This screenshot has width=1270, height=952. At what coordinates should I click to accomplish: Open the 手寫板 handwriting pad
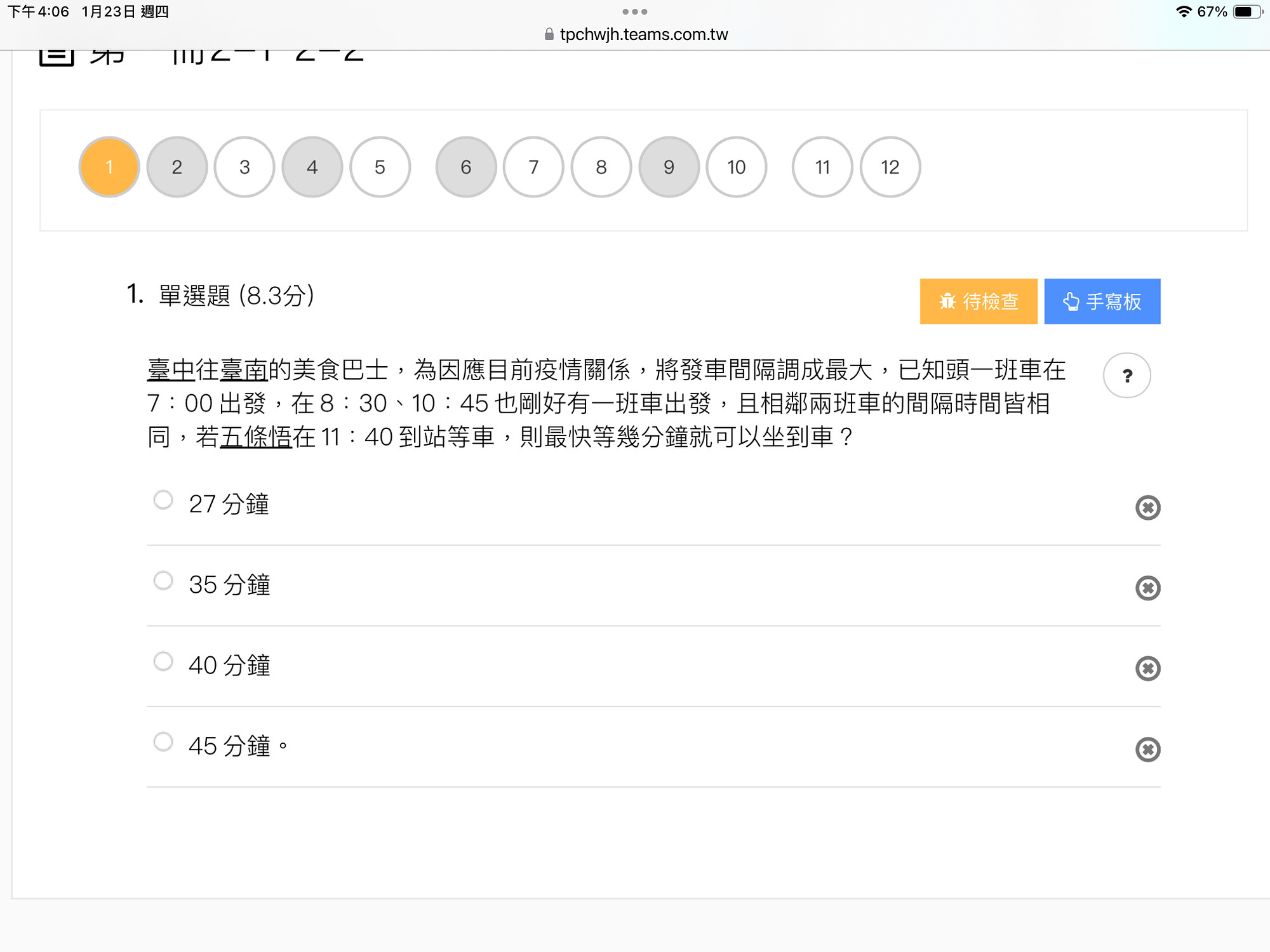[x=1102, y=301]
